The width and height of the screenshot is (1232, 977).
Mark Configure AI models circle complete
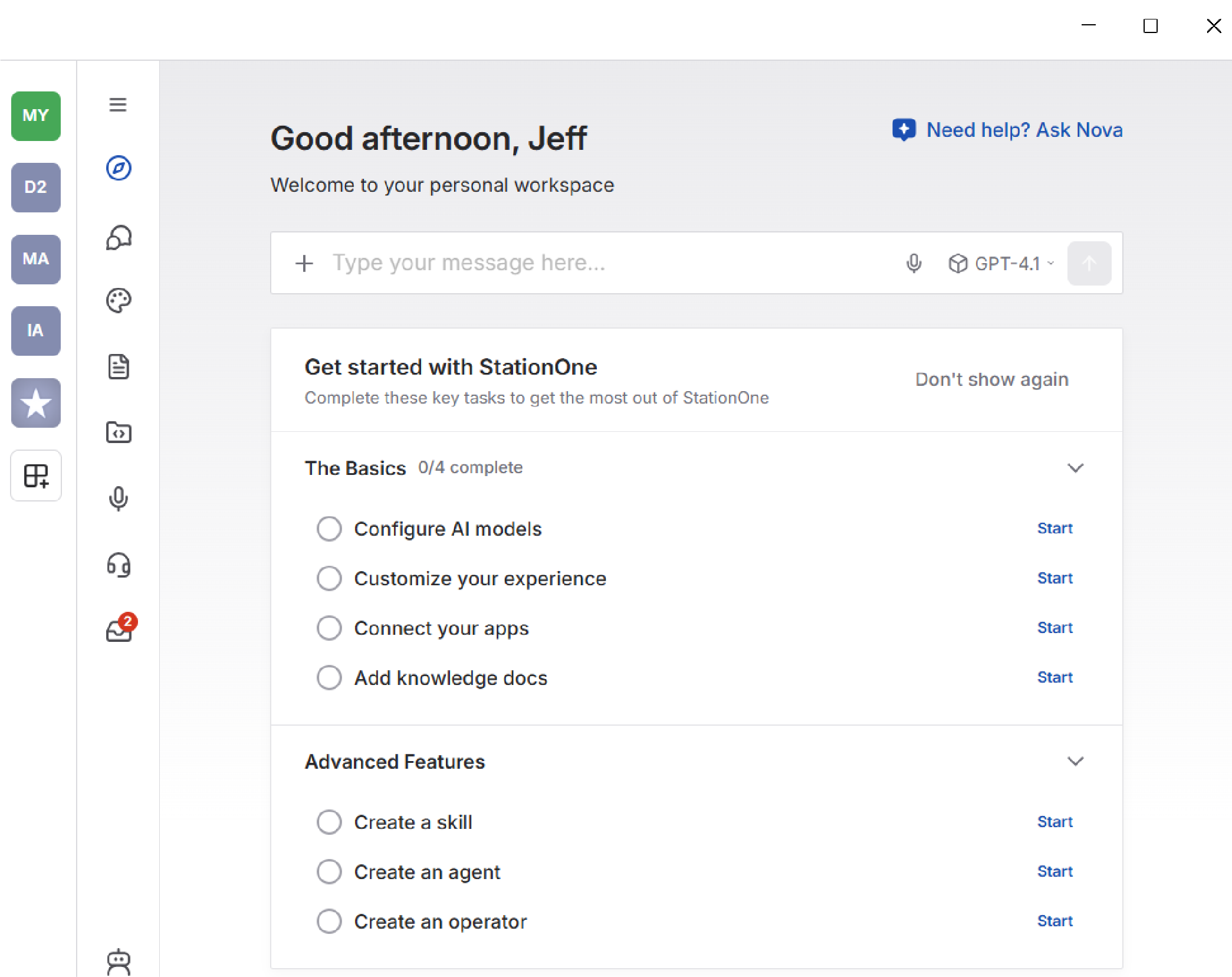[x=329, y=529]
